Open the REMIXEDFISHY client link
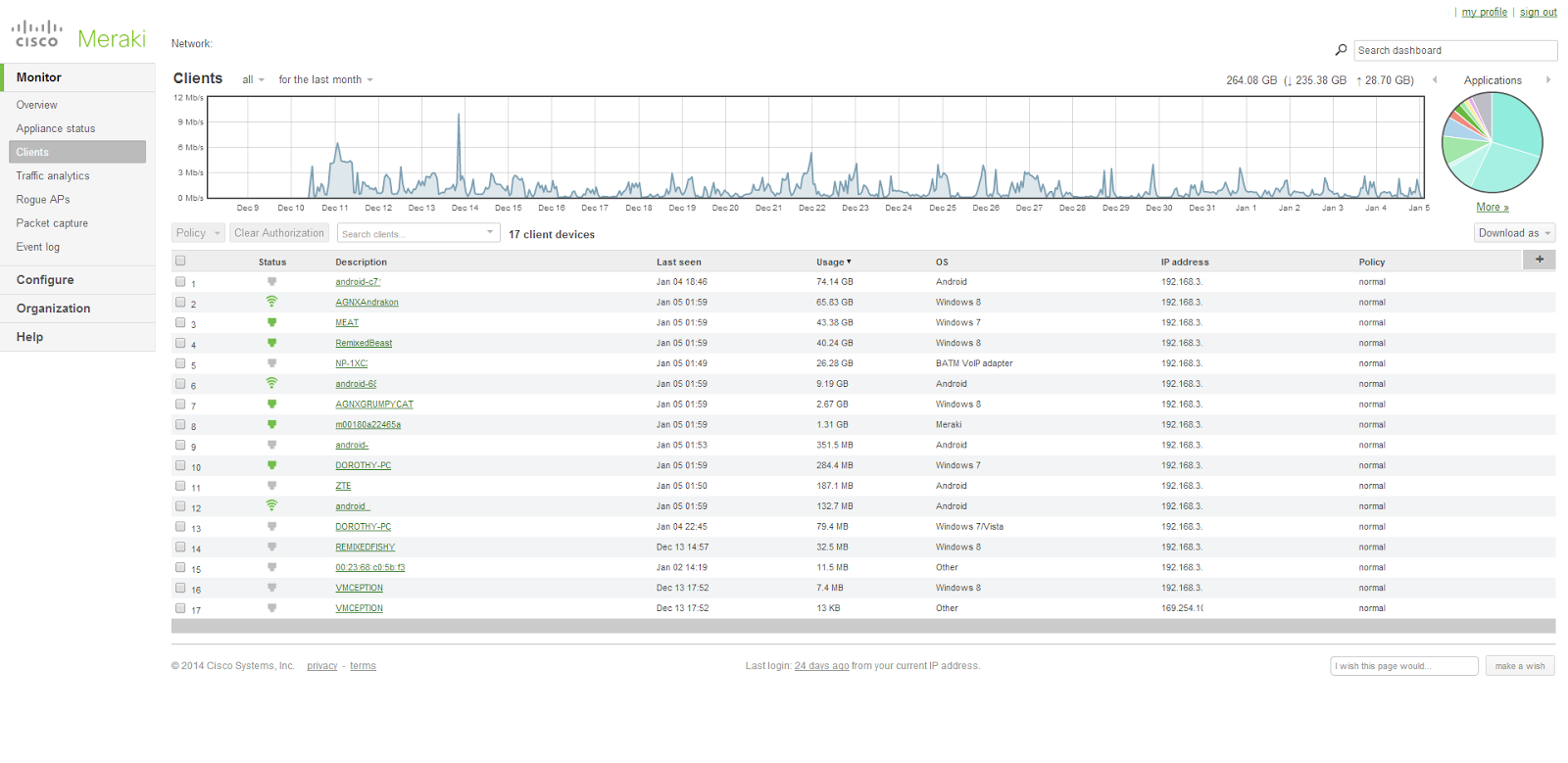The height and width of the screenshot is (763, 1568). pos(365,548)
